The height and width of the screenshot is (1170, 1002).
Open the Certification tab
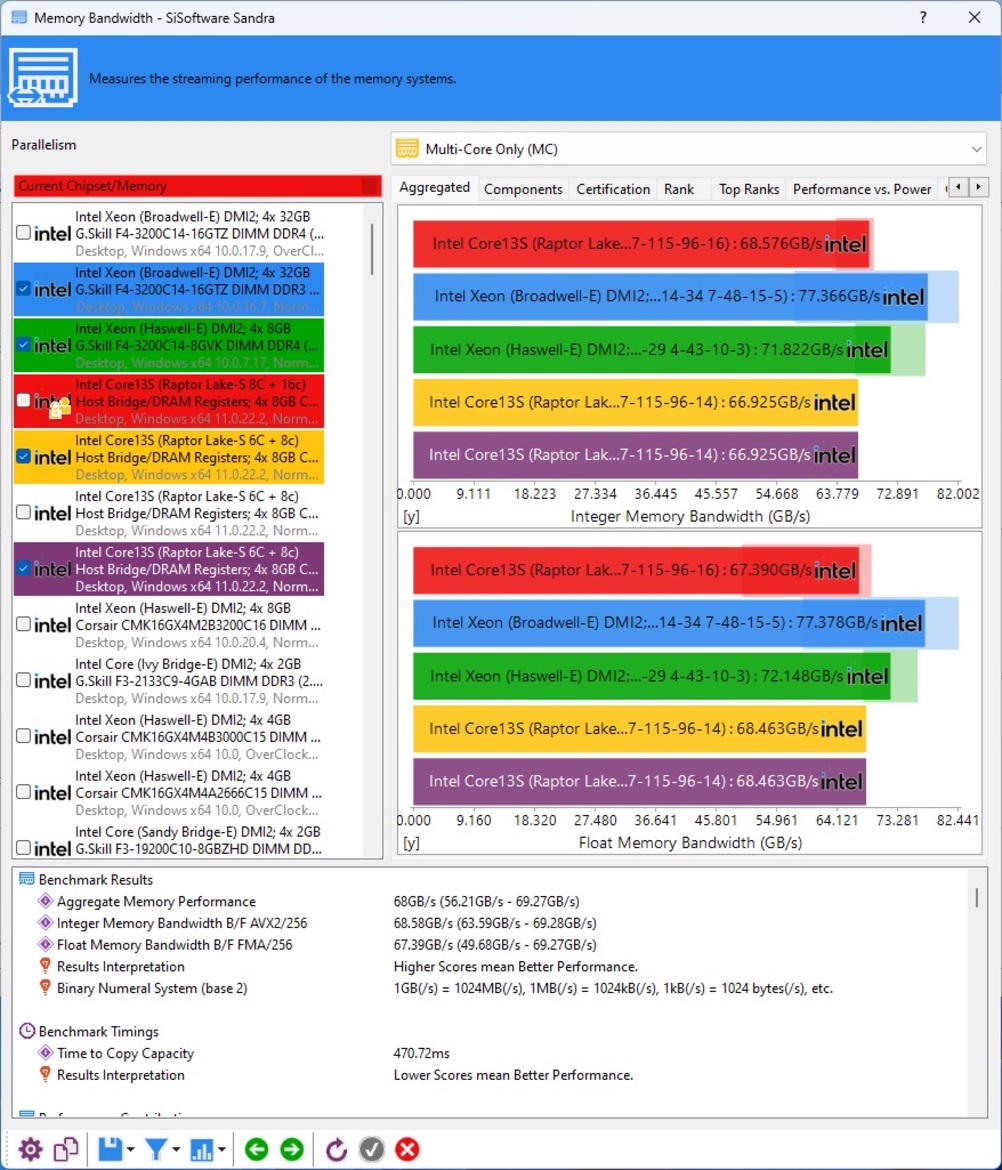click(613, 190)
